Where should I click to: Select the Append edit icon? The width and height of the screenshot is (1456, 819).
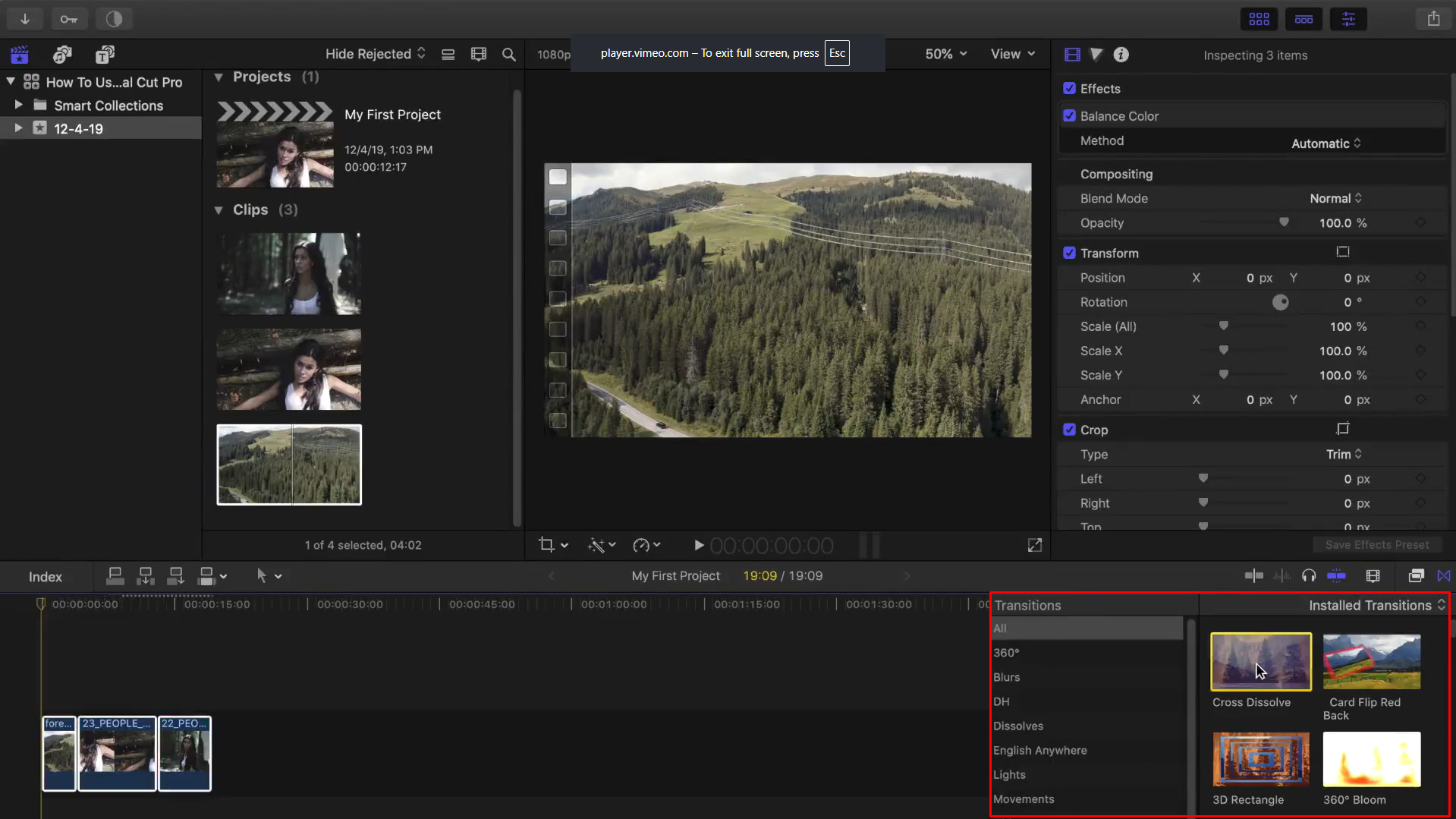point(175,575)
